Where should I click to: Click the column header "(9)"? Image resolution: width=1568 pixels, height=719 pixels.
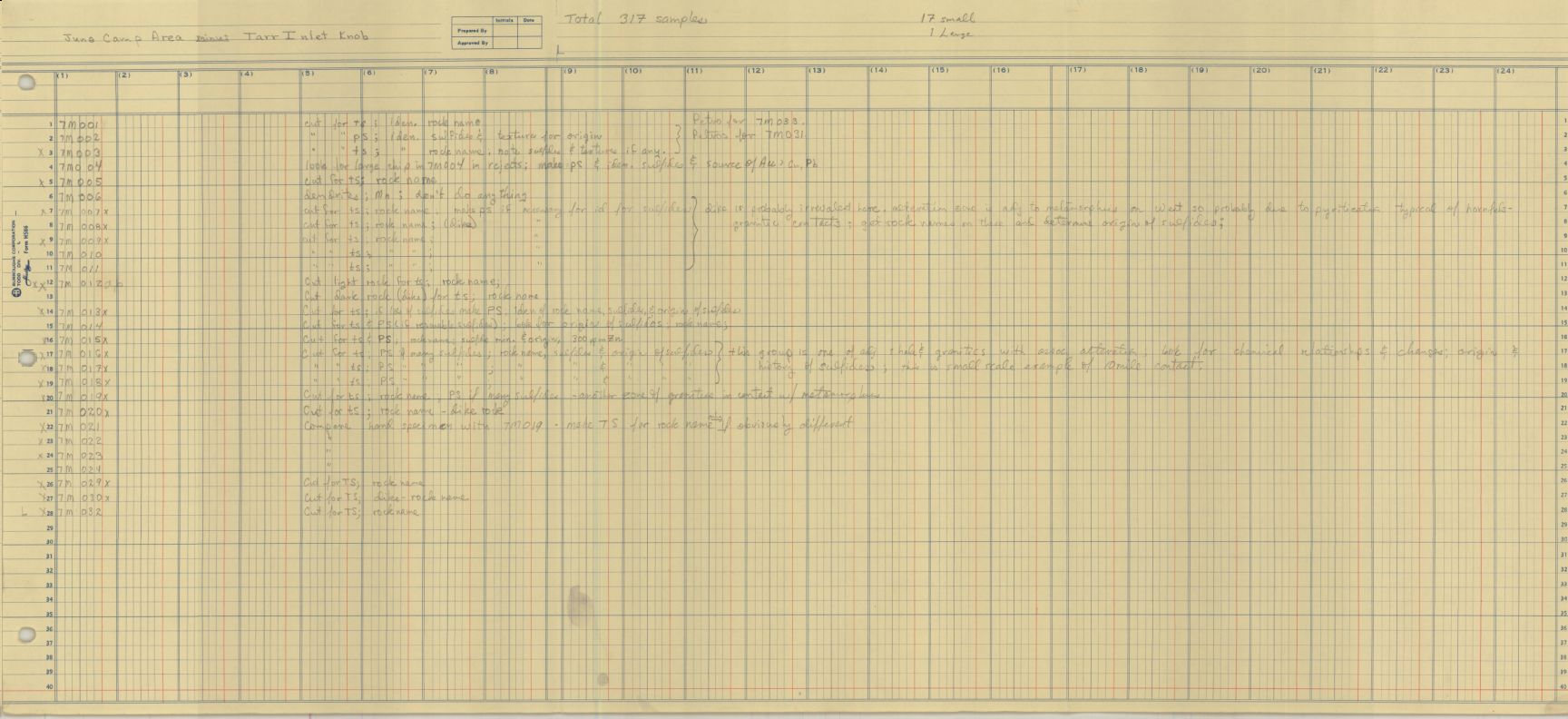tap(570, 71)
